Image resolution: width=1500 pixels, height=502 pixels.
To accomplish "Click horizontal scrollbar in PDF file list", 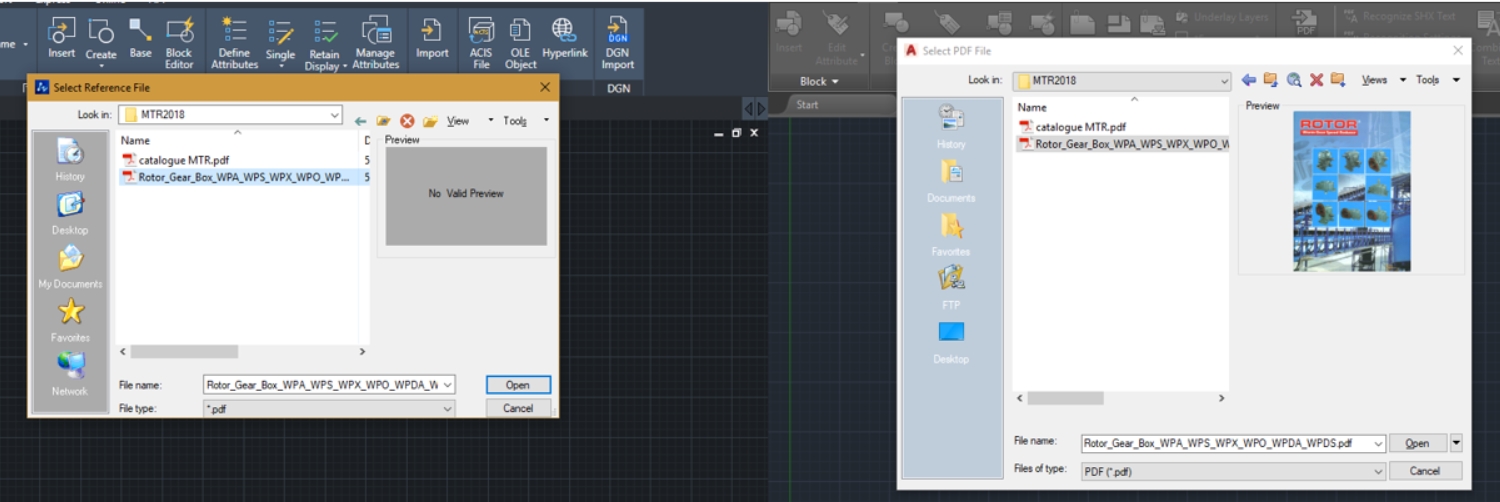I will pos(1065,398).
